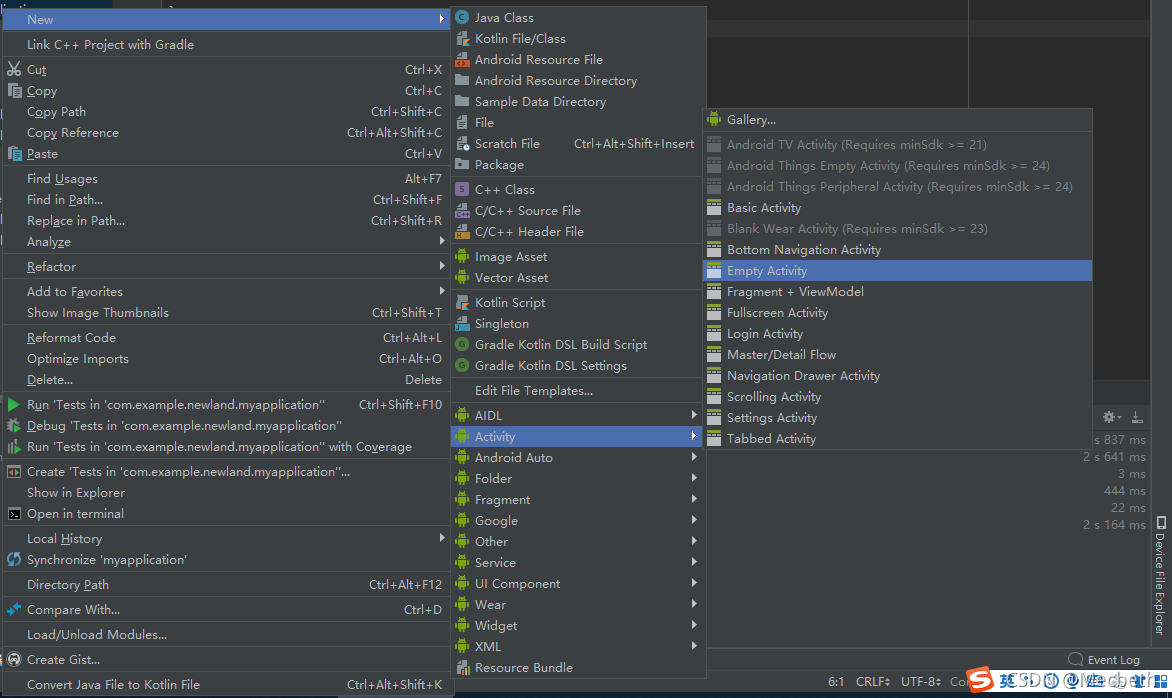This screenshot has height=698, width=1172.
Task: Click the Open in terminal icon
Action: point(13,513)
